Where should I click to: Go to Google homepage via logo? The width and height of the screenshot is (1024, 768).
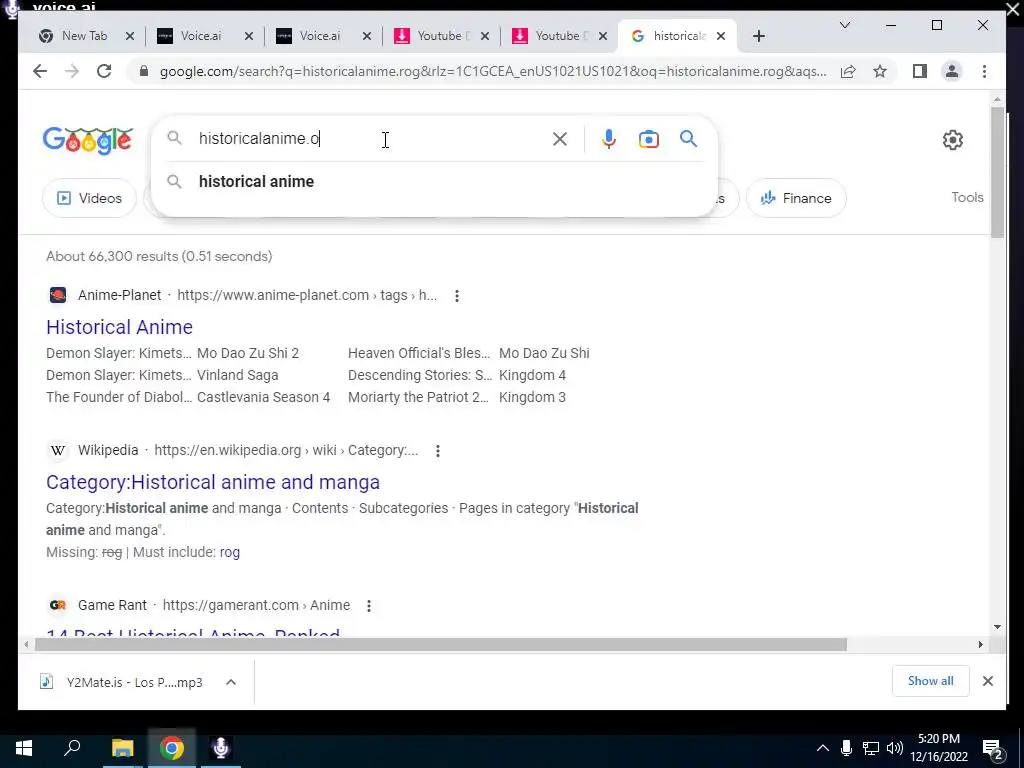point(88,140)
